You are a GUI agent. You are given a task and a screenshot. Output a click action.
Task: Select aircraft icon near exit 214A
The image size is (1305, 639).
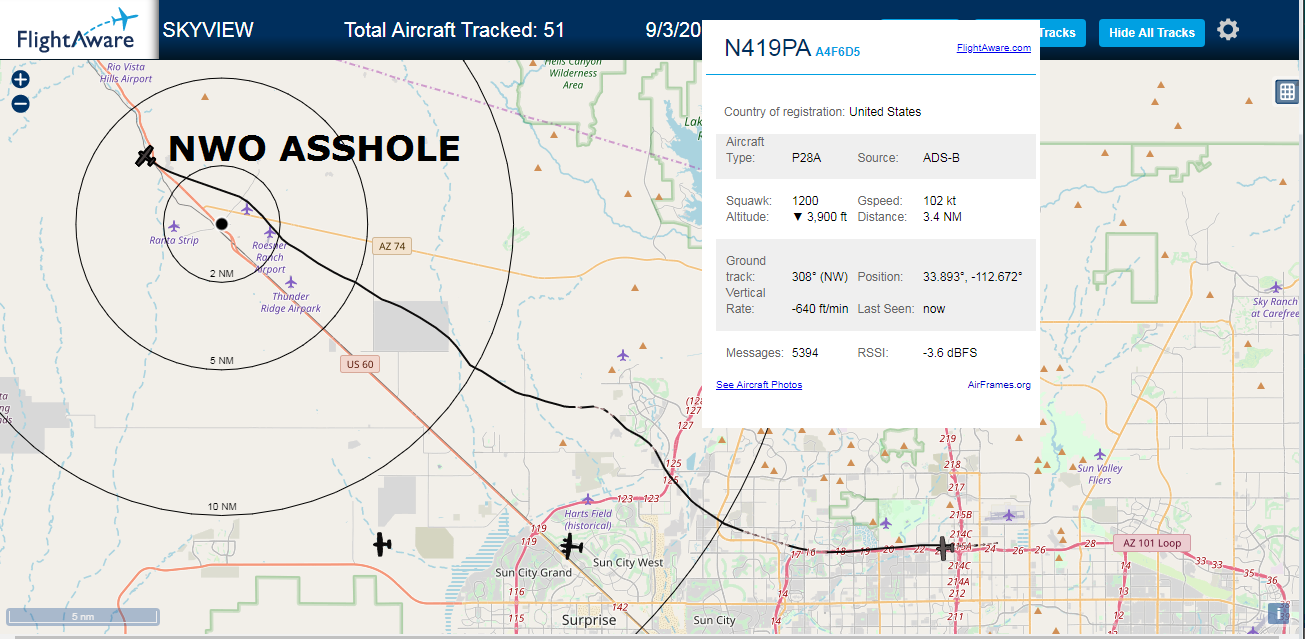(943, 548)
